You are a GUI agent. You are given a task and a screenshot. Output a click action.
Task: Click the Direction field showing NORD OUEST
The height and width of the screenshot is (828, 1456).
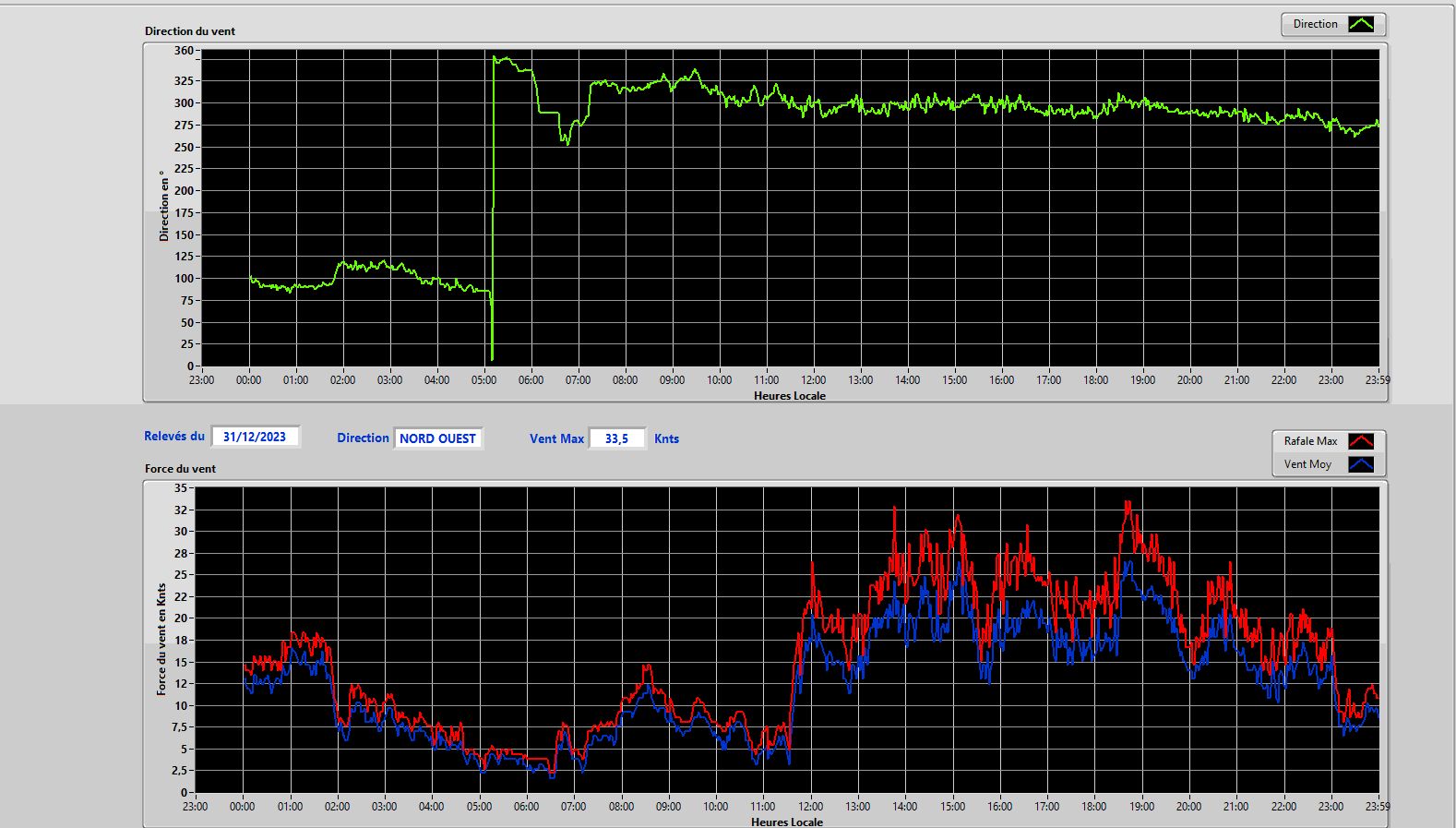pos(437,438)
